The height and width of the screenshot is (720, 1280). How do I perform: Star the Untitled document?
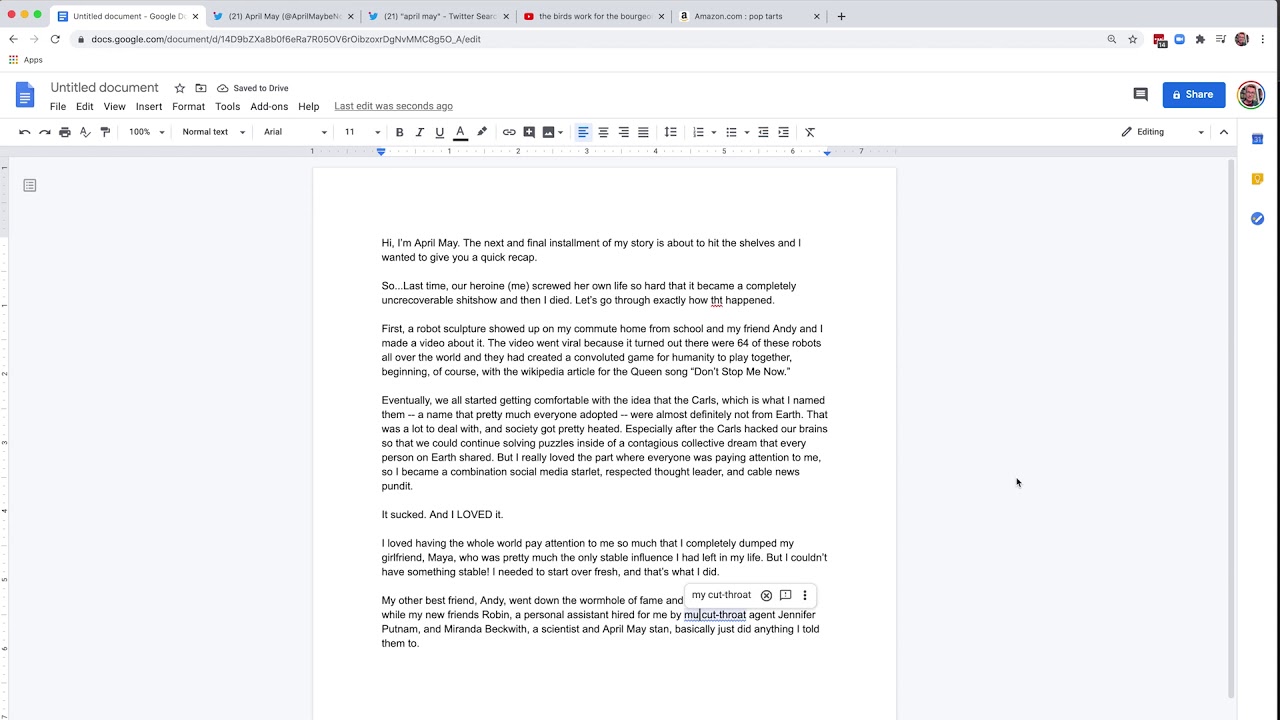(179, 88)
